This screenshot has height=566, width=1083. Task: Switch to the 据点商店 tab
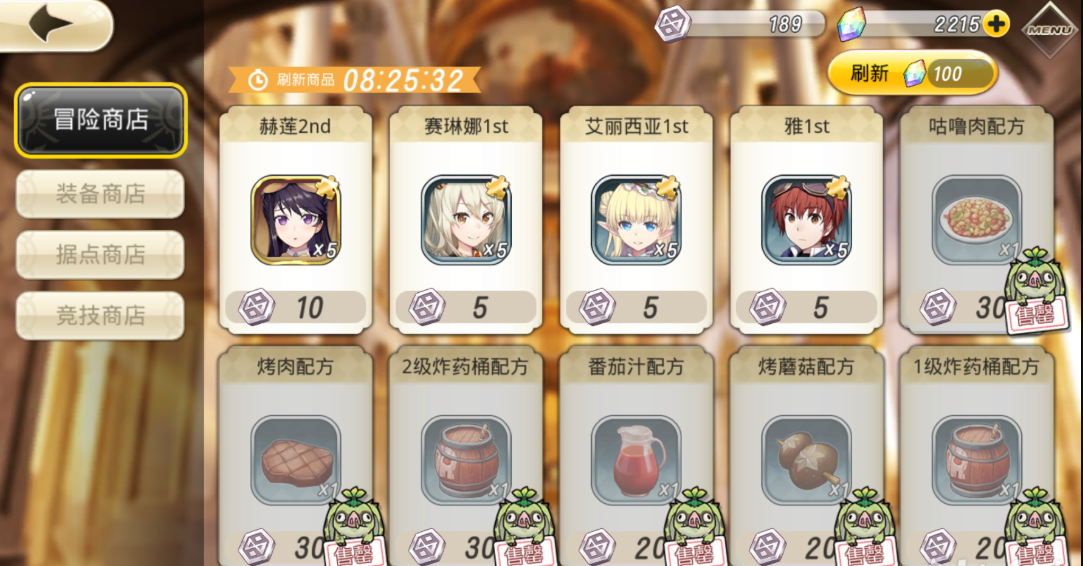pyautogui.click(x=100, y=255)
